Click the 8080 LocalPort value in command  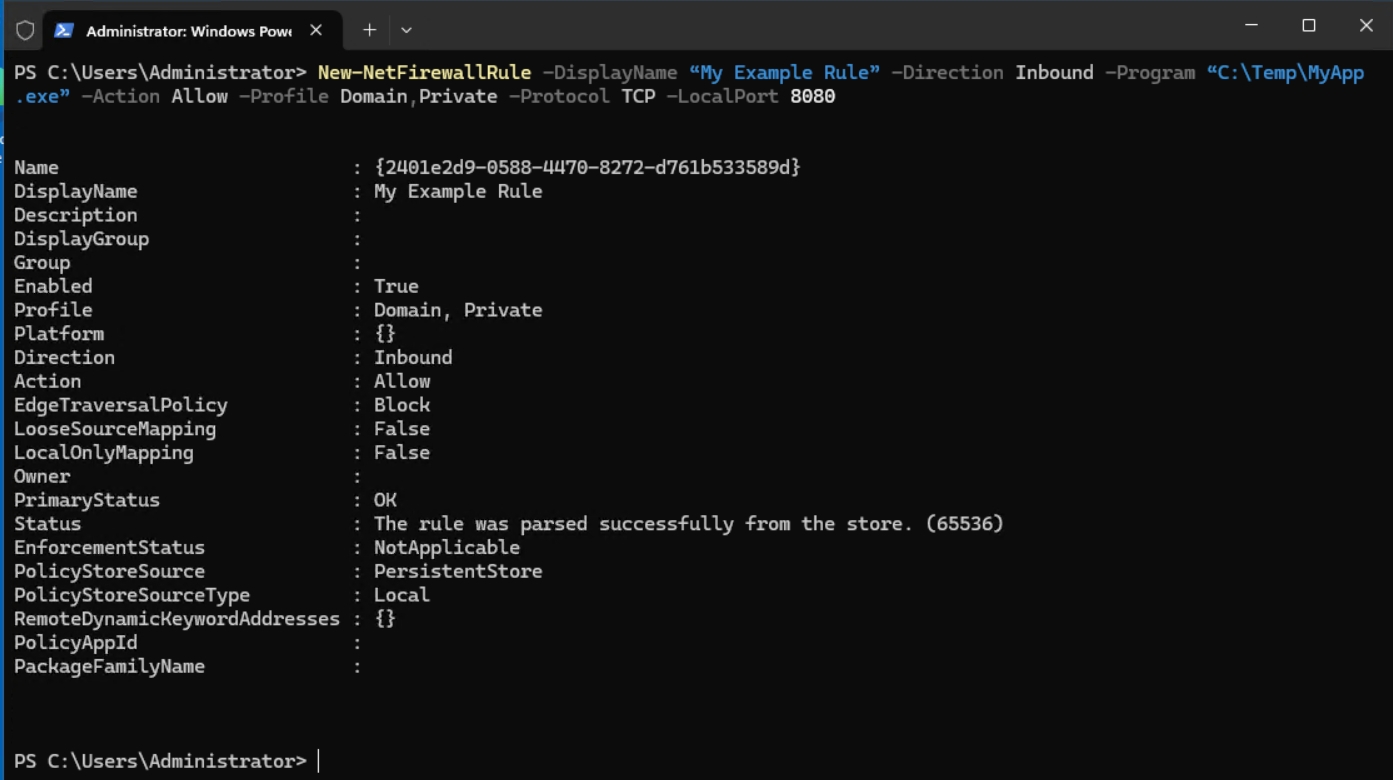812,97
